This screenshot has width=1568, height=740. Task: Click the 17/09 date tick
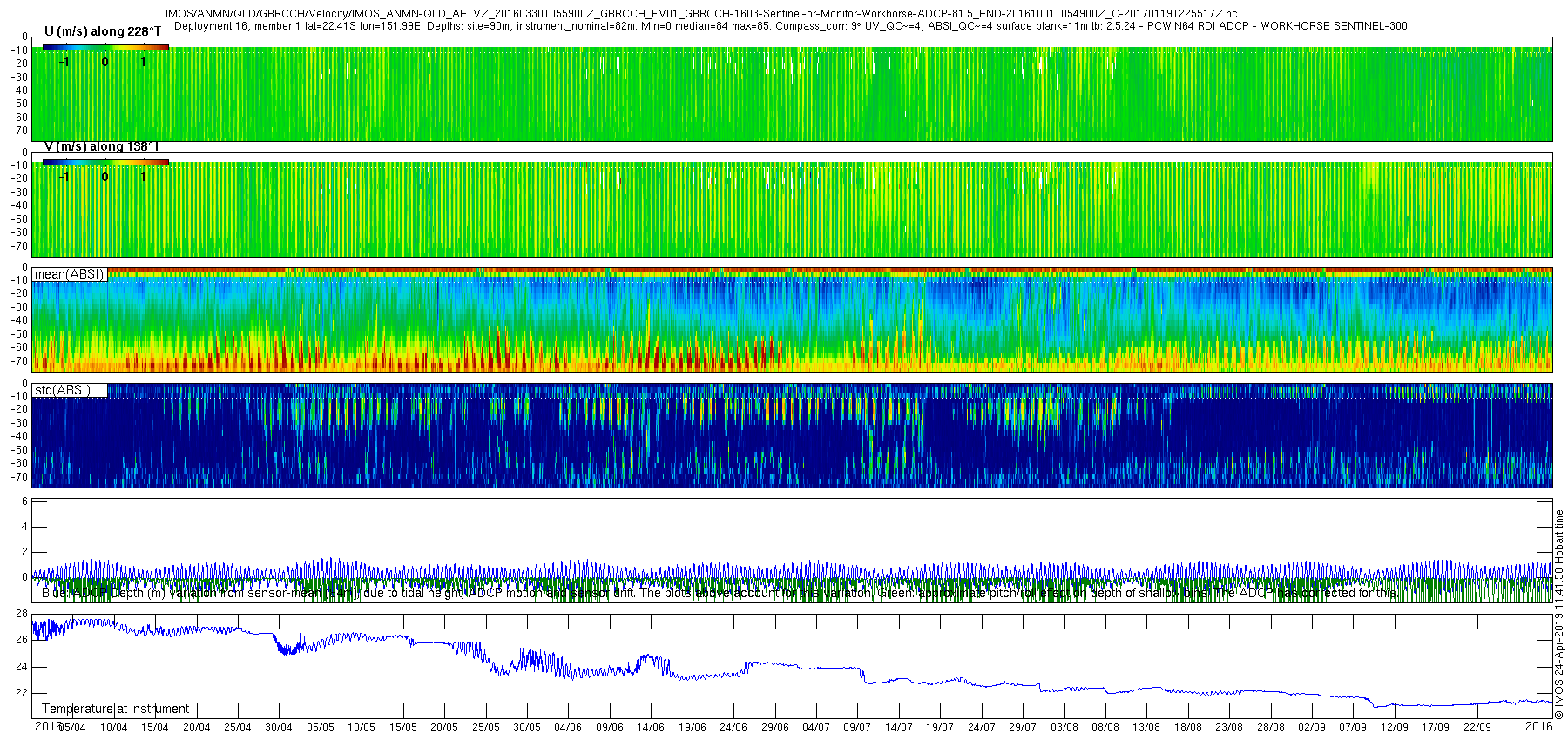[x=1436, y=728]
